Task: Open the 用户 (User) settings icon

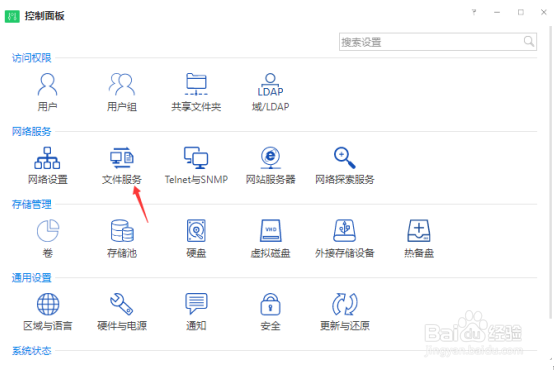Action: [x=47, y=84]
